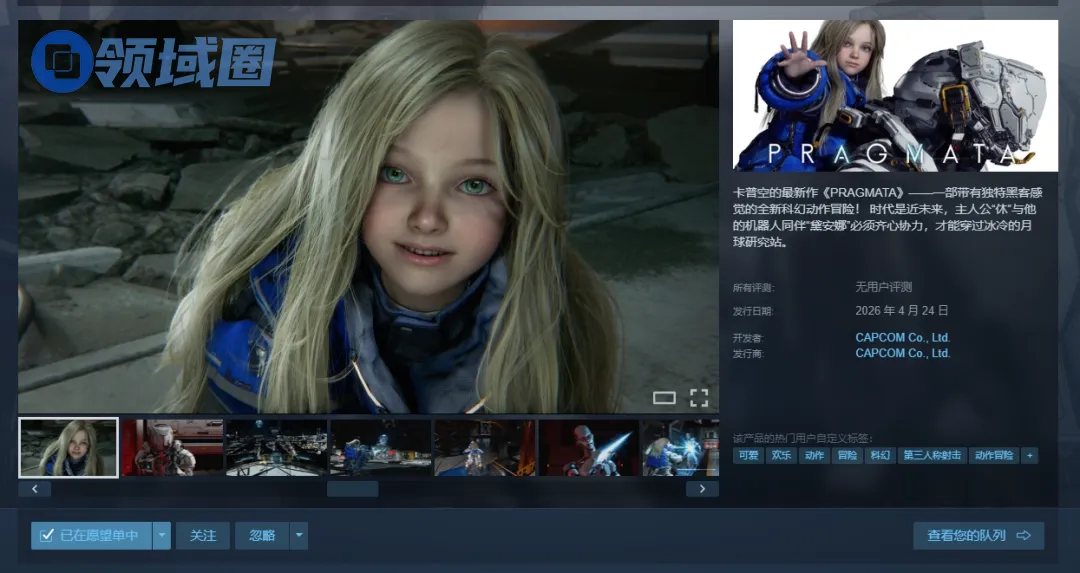Toggle the 关注 follow button
Image resolution: width=1080 pixels, height=573 pixels.
click(x=203, y=536)
